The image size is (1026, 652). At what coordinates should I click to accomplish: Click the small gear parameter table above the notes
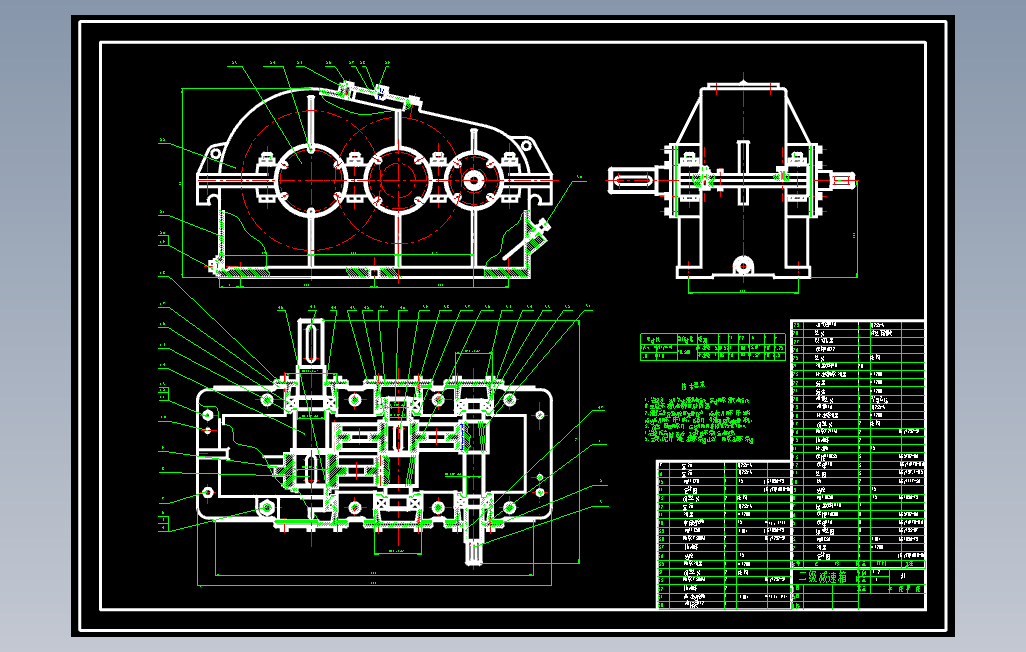[x=713, y=347]
